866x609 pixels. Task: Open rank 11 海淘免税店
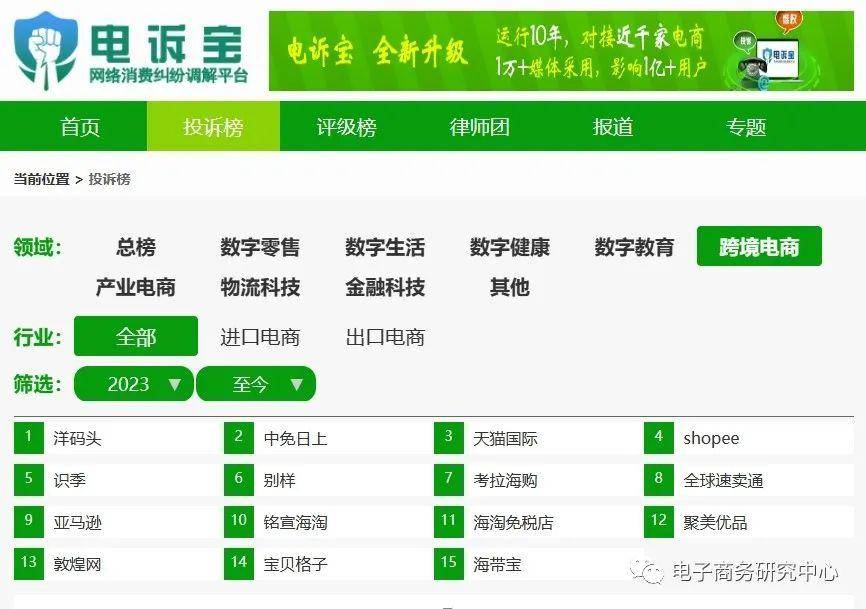coord(513,522)
